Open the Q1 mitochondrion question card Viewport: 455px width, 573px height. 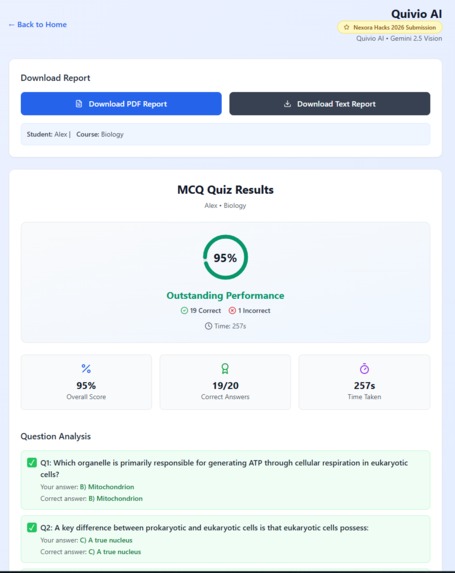click(x=225, y=480)
